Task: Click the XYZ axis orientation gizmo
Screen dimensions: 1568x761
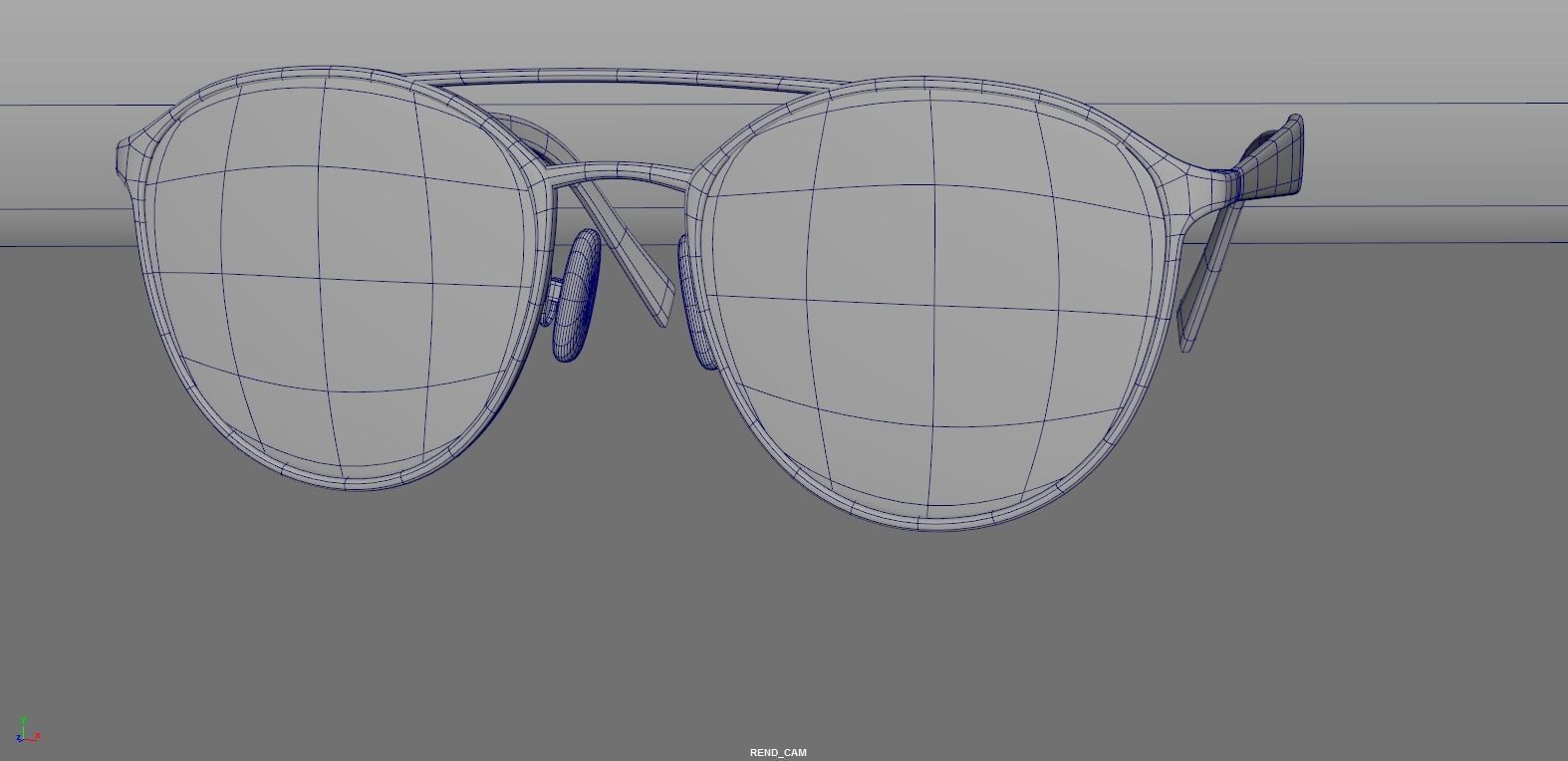Action: click(x=28, y=730)
